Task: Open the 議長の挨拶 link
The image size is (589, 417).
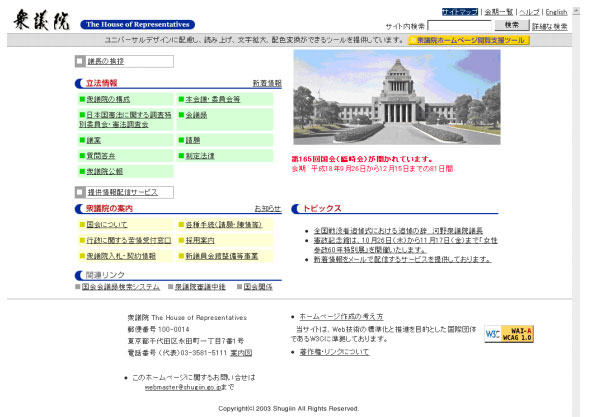Action: tap(106, 61)
